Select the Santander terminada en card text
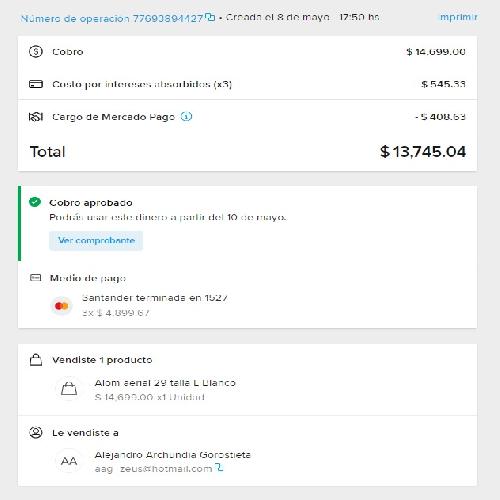 pyautogui.click(x=155, y=298)
